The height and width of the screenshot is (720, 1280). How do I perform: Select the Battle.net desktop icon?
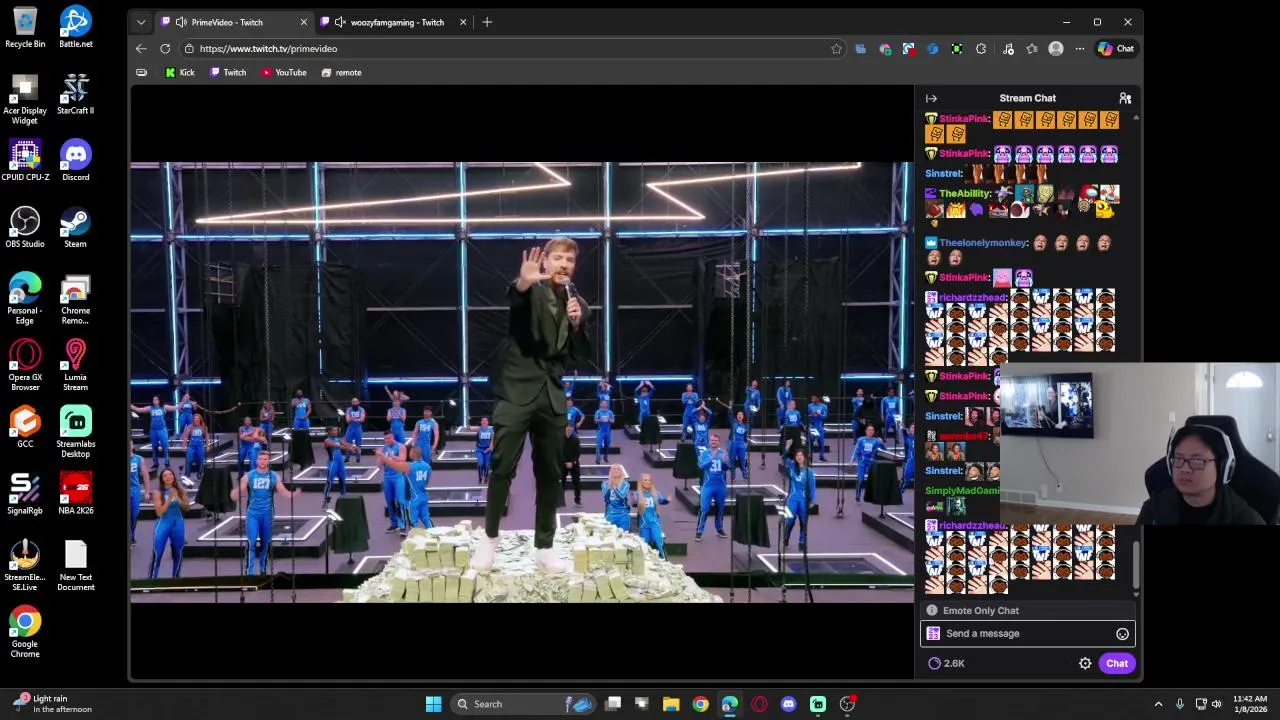(x=75, y=27)
